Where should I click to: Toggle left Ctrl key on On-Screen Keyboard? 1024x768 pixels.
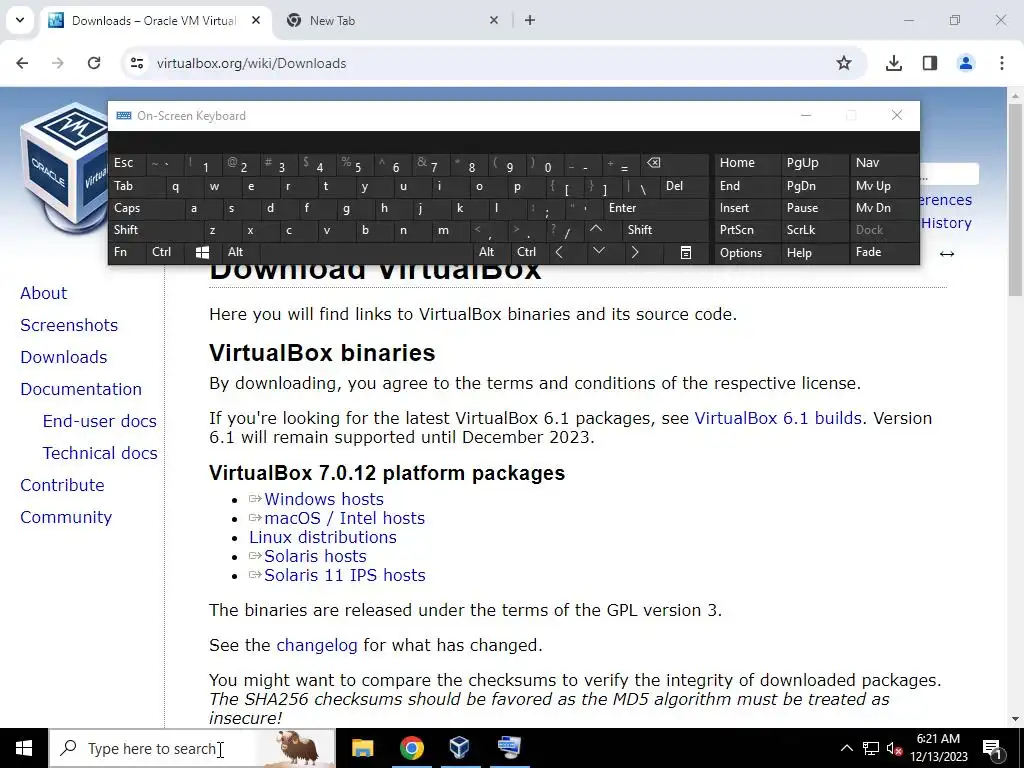(x=166, y=252)
